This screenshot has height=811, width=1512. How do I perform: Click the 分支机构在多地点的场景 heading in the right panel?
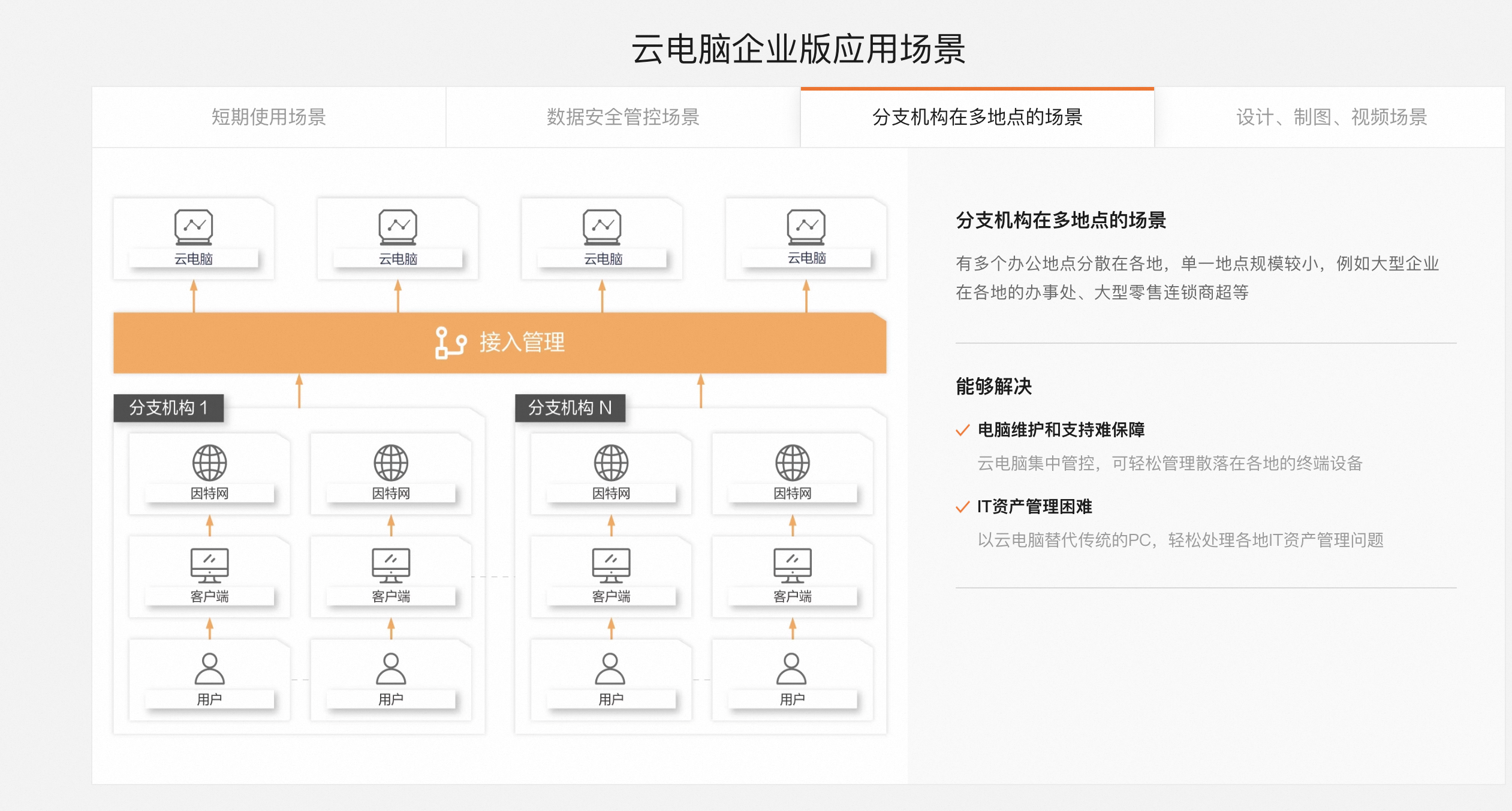pyautogui.click(x=1061, y=220)
